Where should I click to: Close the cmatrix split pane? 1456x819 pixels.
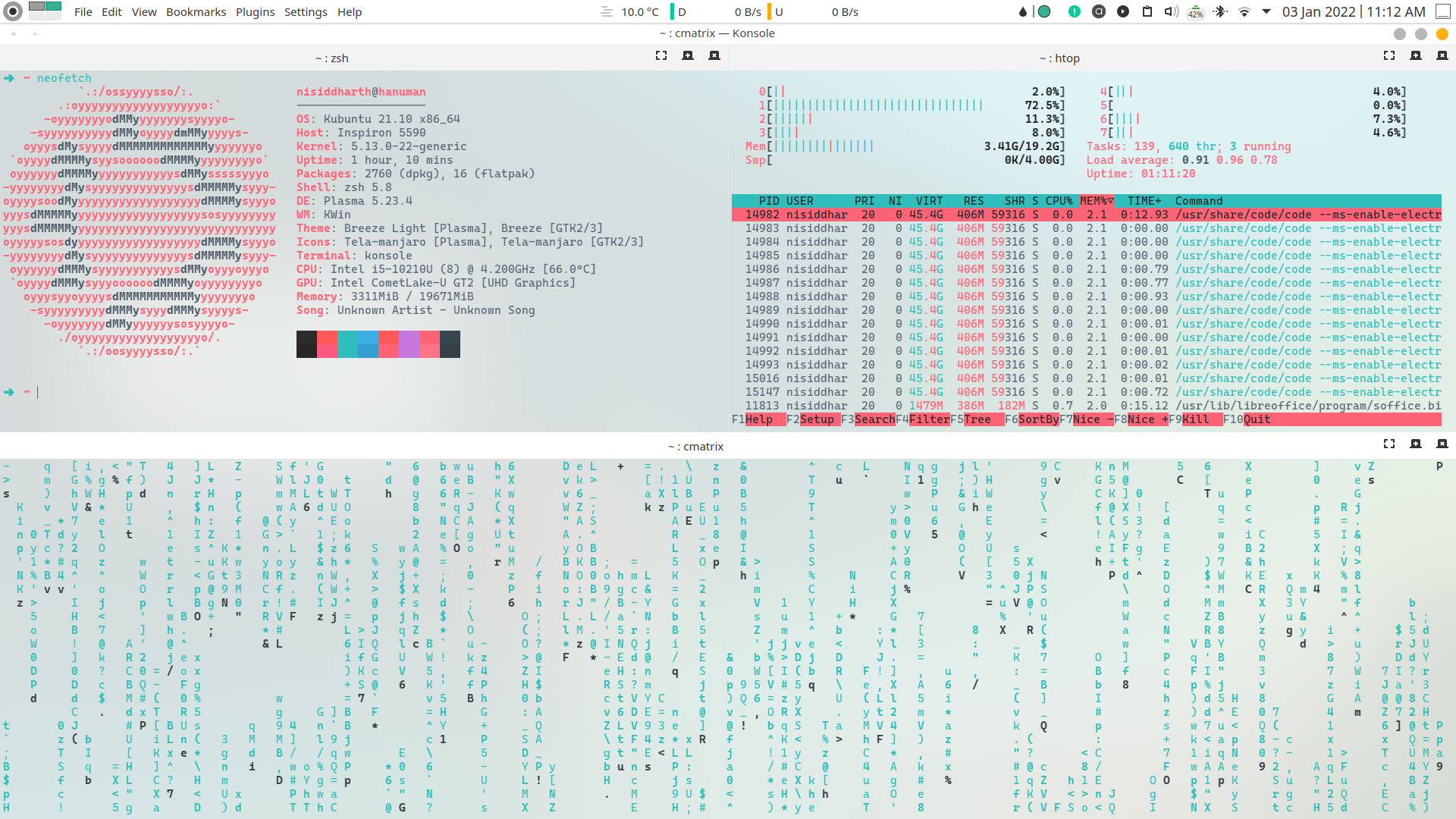click(x=1442, y=444)
